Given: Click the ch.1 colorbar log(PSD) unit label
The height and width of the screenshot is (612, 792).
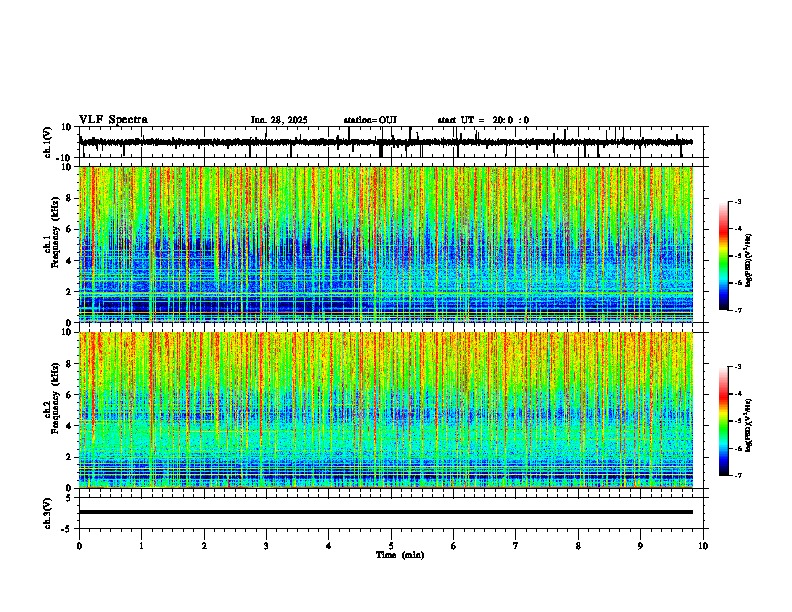Looking at the screenshot, I should pyautogui.click(x=748, y=260).
